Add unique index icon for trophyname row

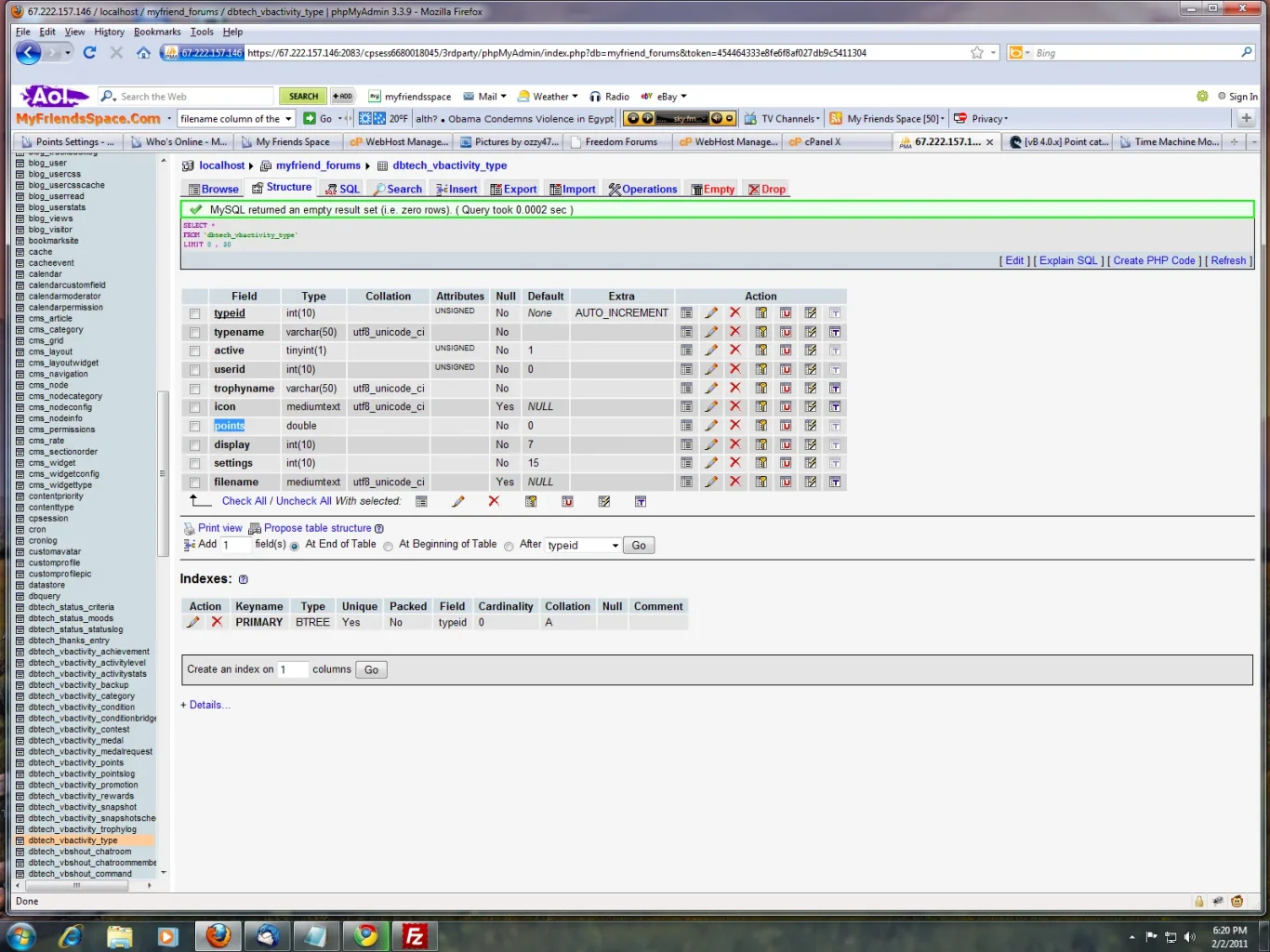pyautogui.click(x=786, y=388)
